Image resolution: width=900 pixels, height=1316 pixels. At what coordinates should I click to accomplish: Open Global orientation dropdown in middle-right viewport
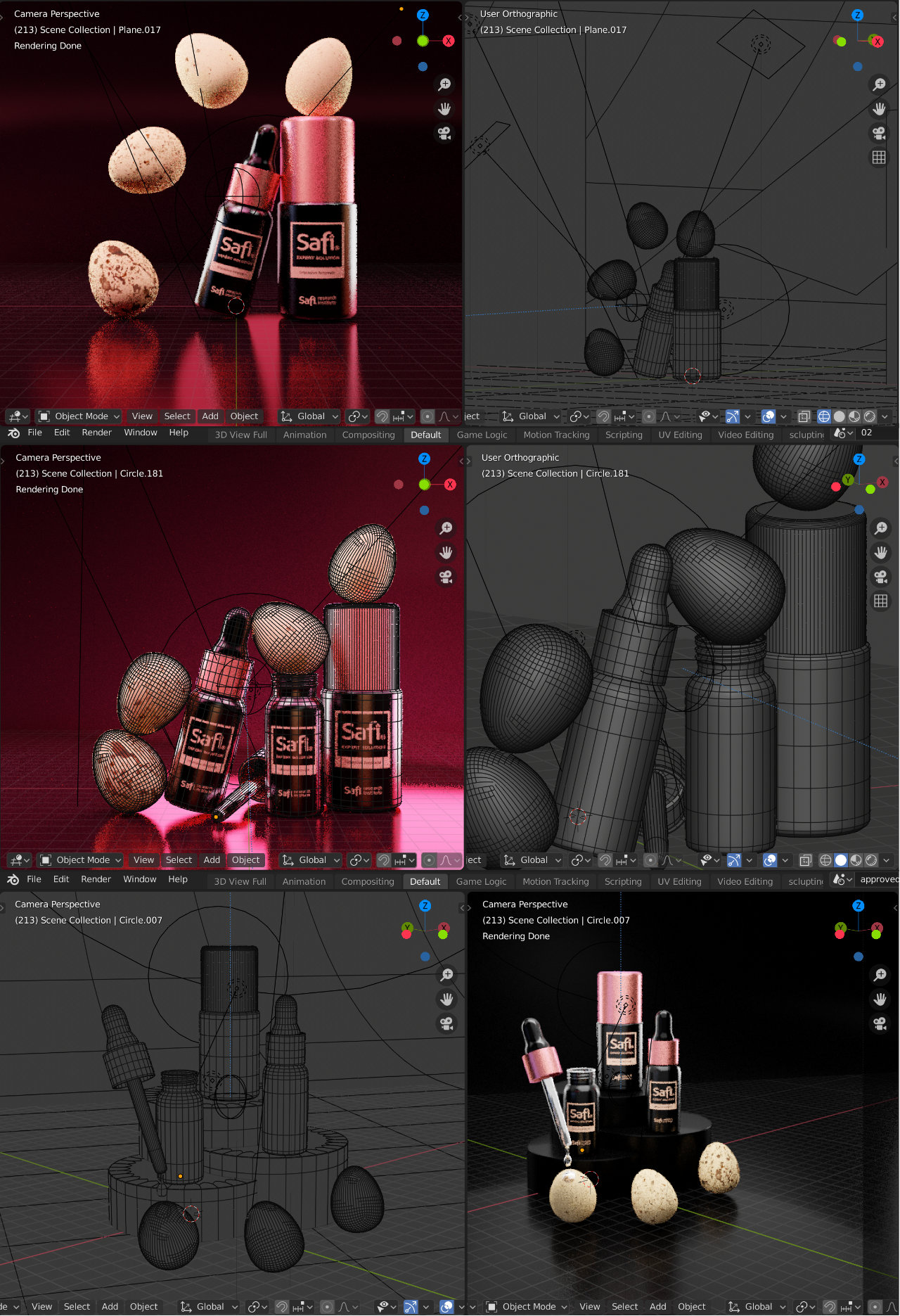point(532,860)
